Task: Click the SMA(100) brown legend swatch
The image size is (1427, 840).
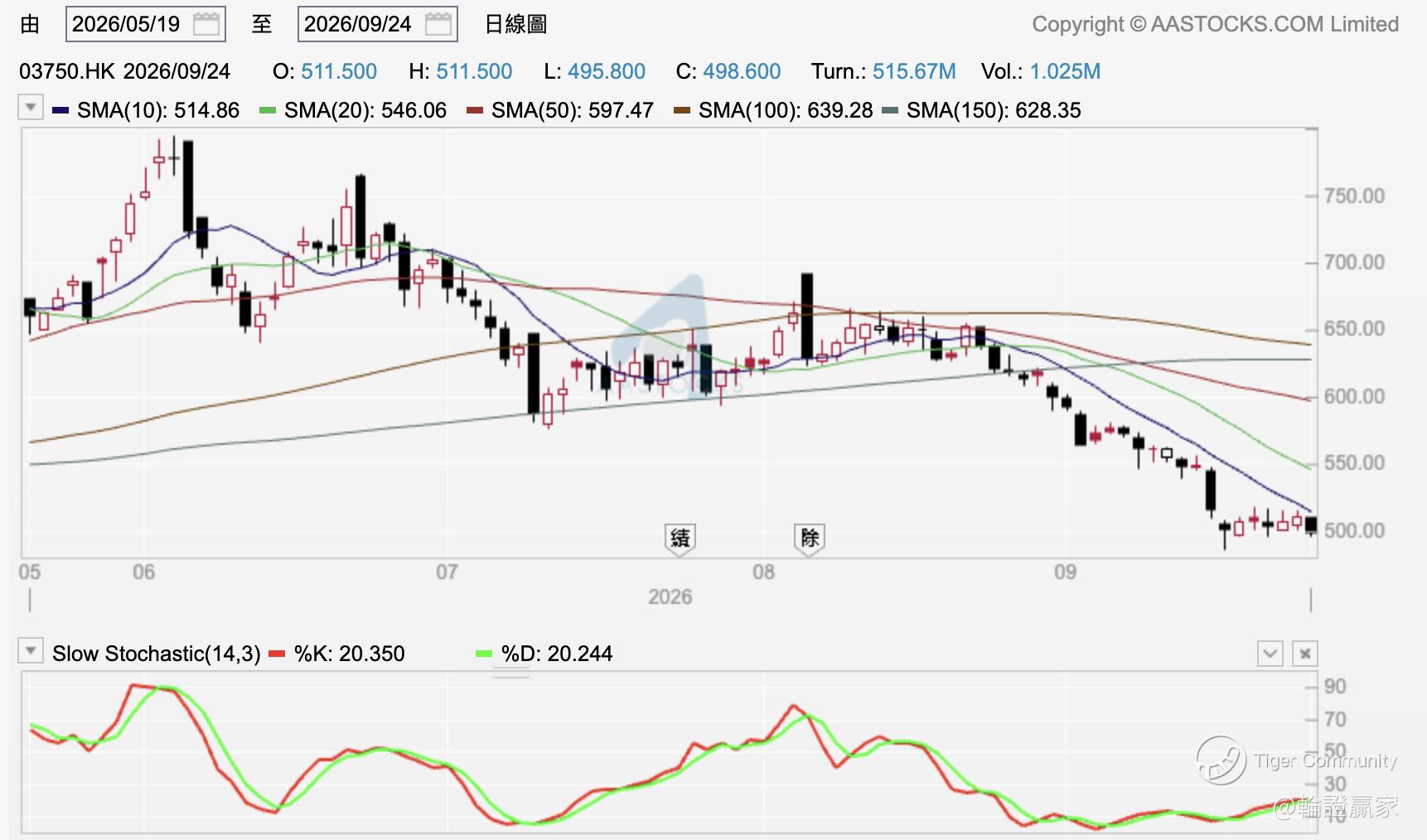Action: [682, 110]
